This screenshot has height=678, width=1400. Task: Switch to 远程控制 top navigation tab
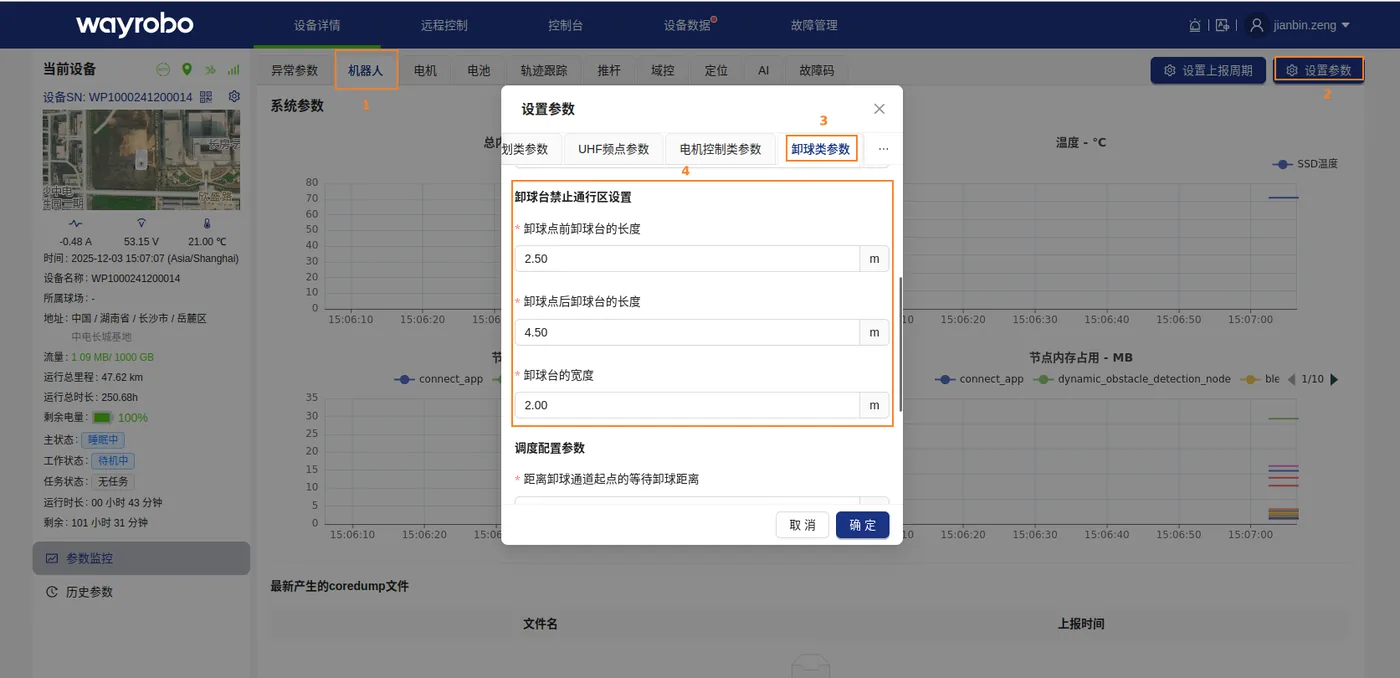pyautogui.click(x=444, y=25)
